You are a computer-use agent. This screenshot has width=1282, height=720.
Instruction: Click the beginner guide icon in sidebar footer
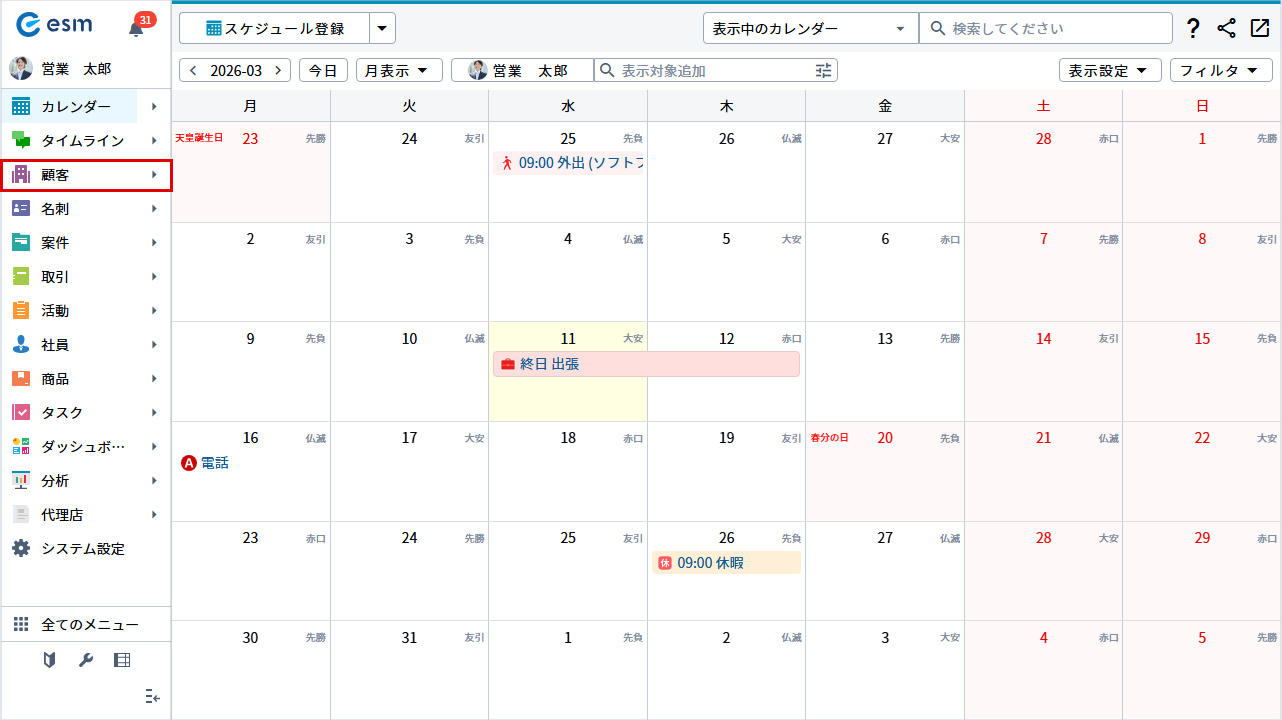click(50, 660)
